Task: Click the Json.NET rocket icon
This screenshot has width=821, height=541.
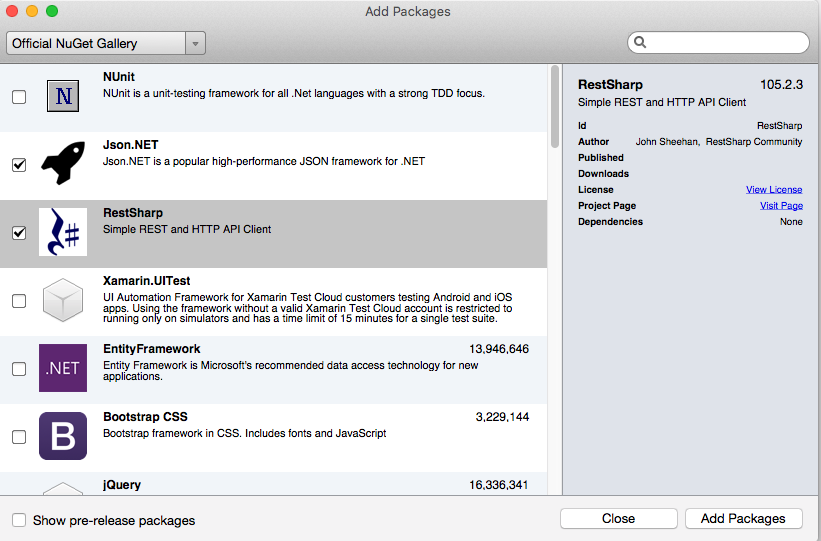Action: tap(63, 164)
